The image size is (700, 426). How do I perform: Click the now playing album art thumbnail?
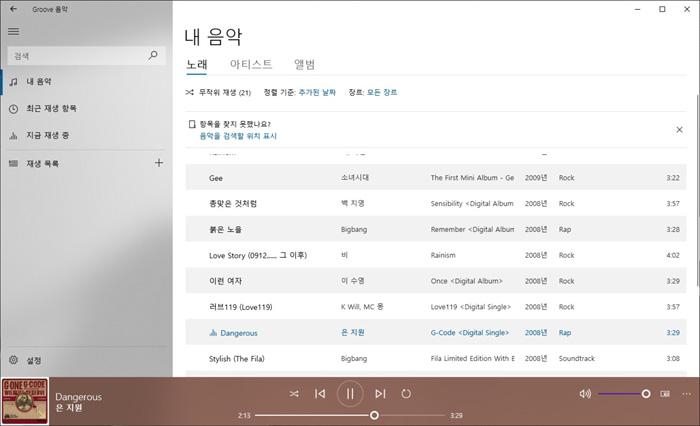pyautogui.click(x=25, y=401)
